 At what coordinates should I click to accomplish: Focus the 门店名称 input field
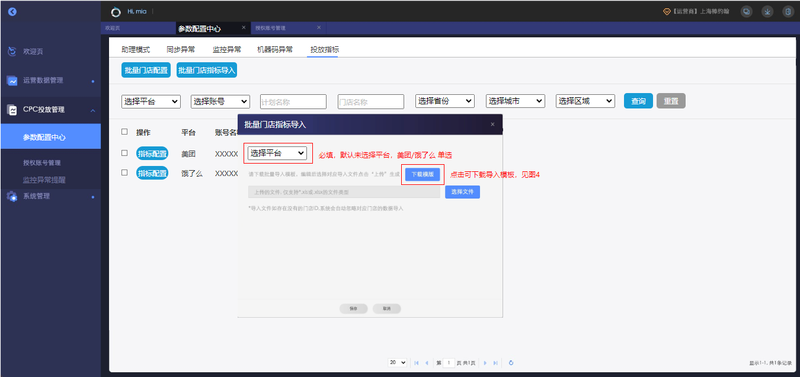(371, 102)
